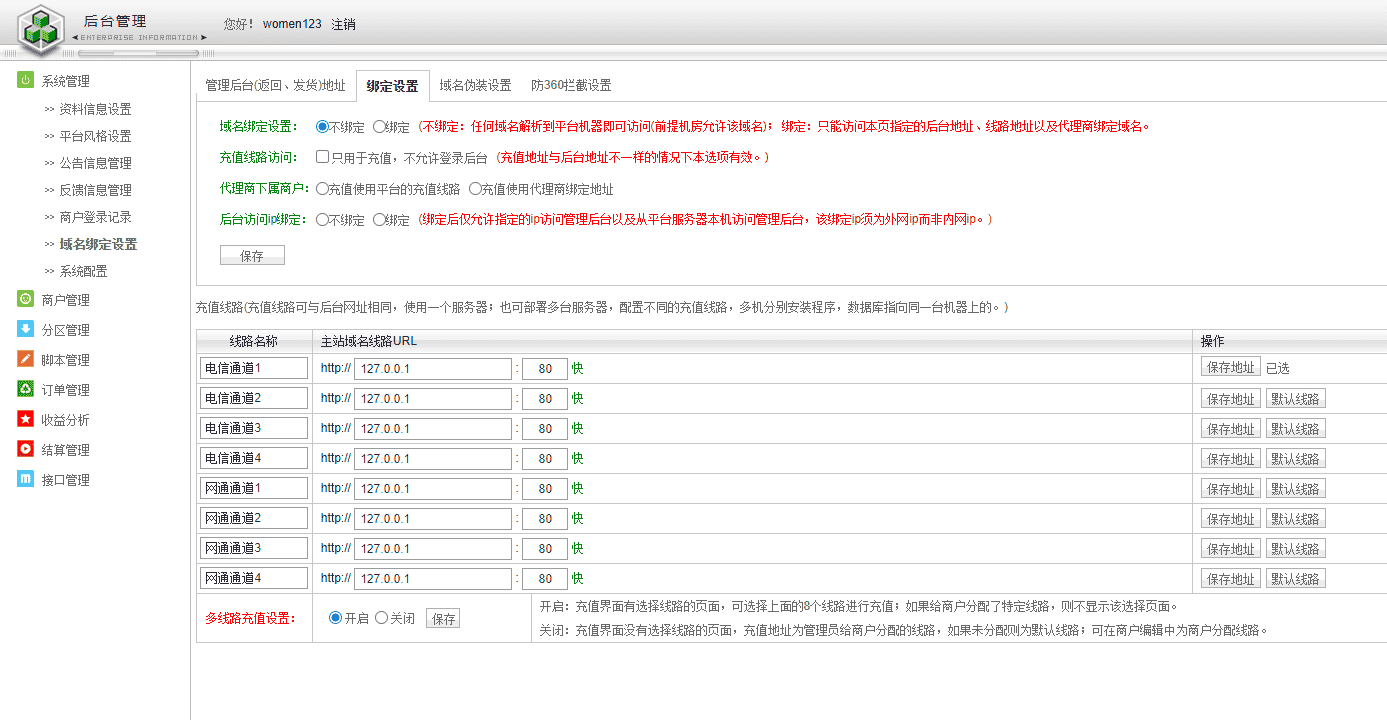Click the red 收益分析 star icon
The image size is (1387, 720).
pos(25,419)
